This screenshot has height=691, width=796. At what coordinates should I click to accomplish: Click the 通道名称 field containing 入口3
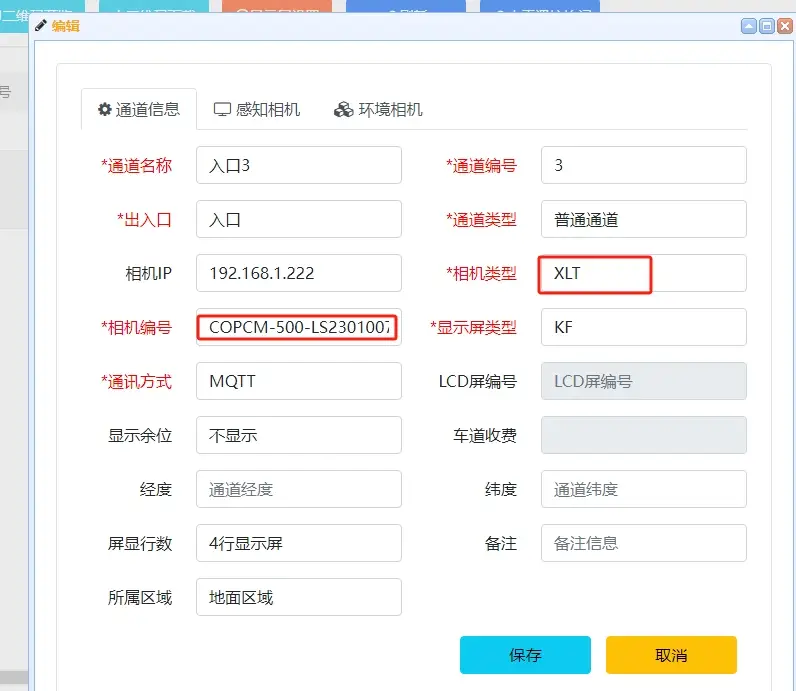pos(298,165)
